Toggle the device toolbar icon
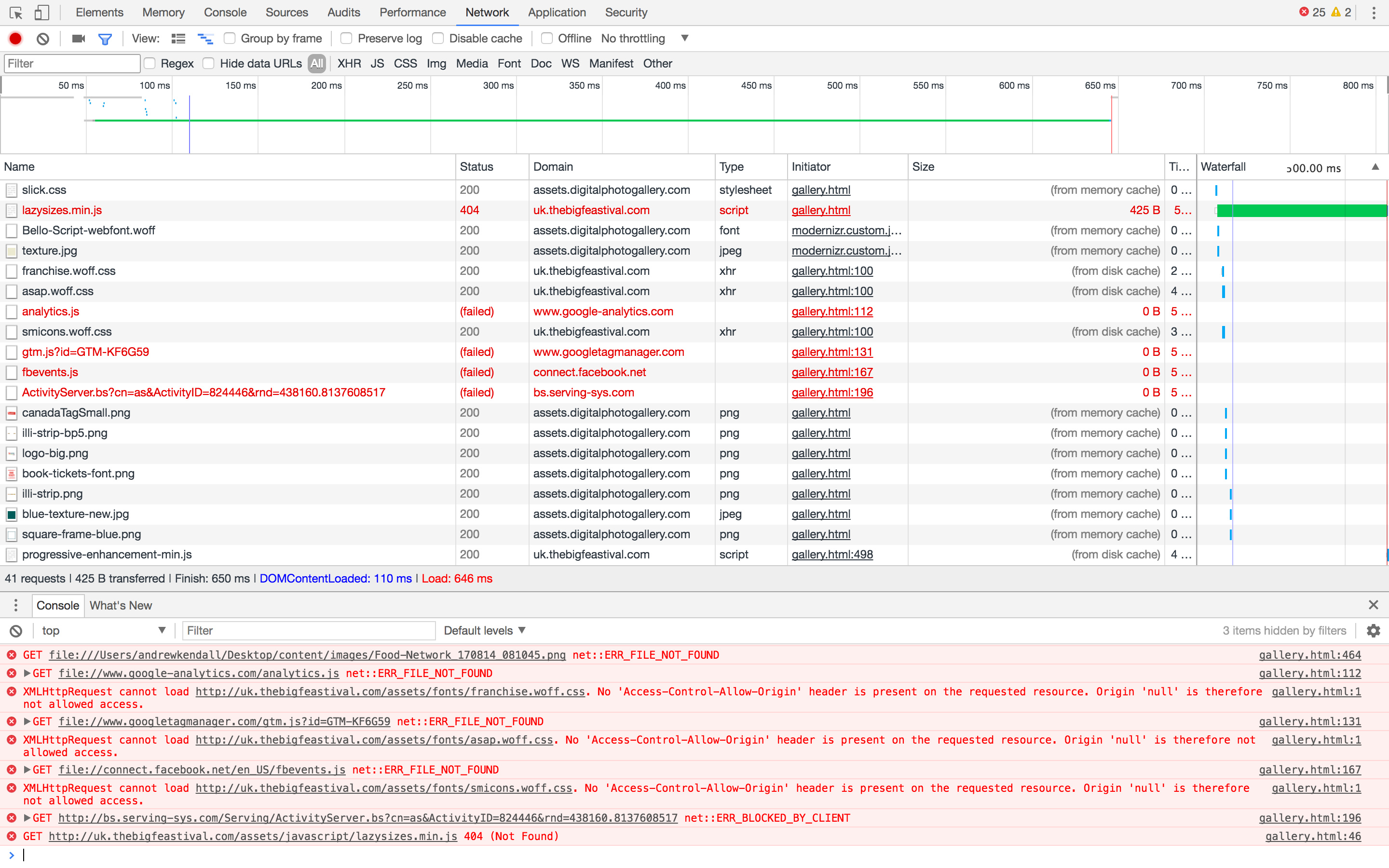Viewport: 1389px width, 868px height. (x=42, y=12)
